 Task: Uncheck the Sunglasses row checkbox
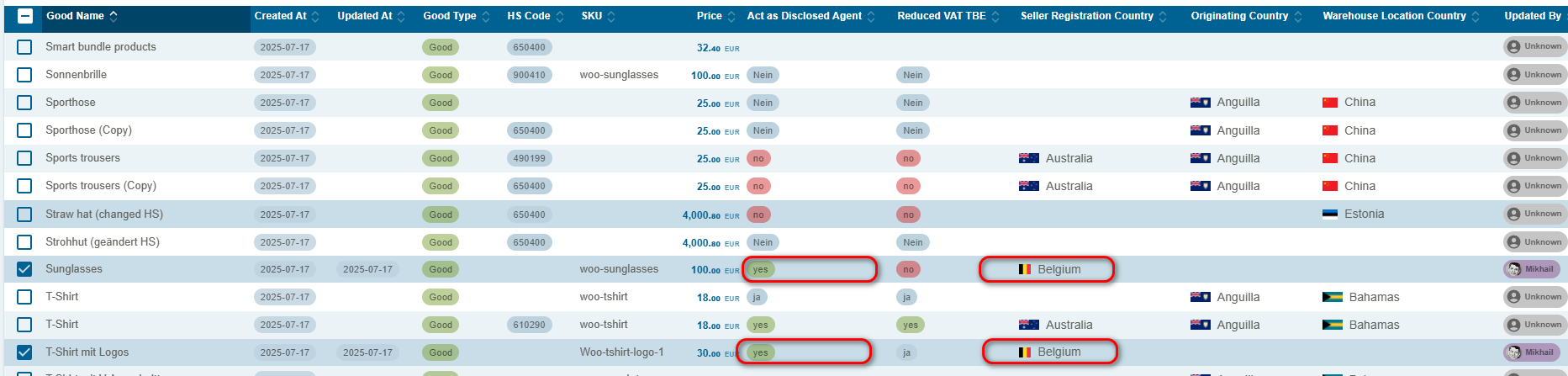click(25, 269)
